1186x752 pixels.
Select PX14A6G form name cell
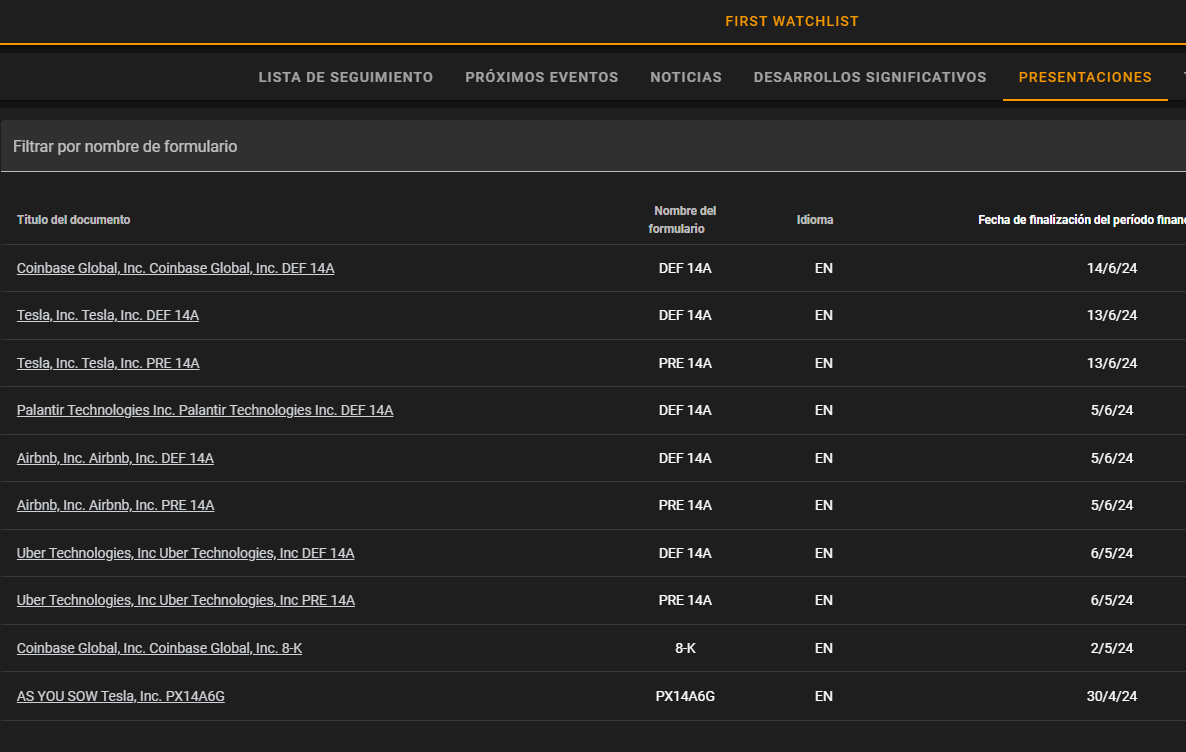[x=685, y=696]
